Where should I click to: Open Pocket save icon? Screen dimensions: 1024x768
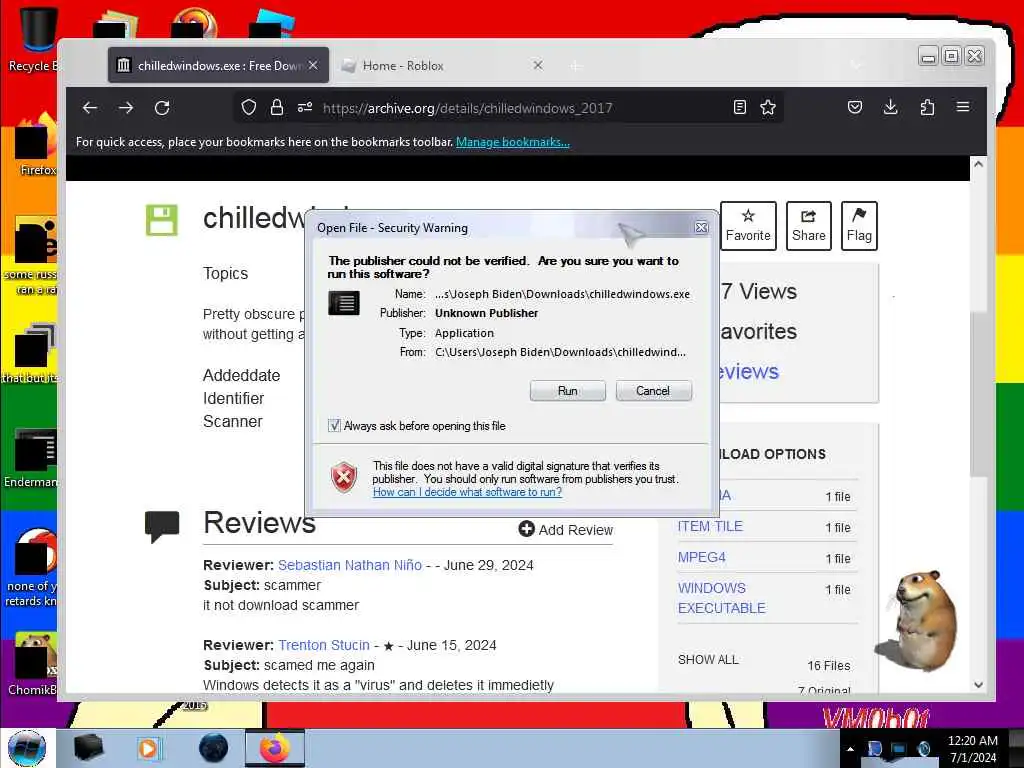[855, 107]
